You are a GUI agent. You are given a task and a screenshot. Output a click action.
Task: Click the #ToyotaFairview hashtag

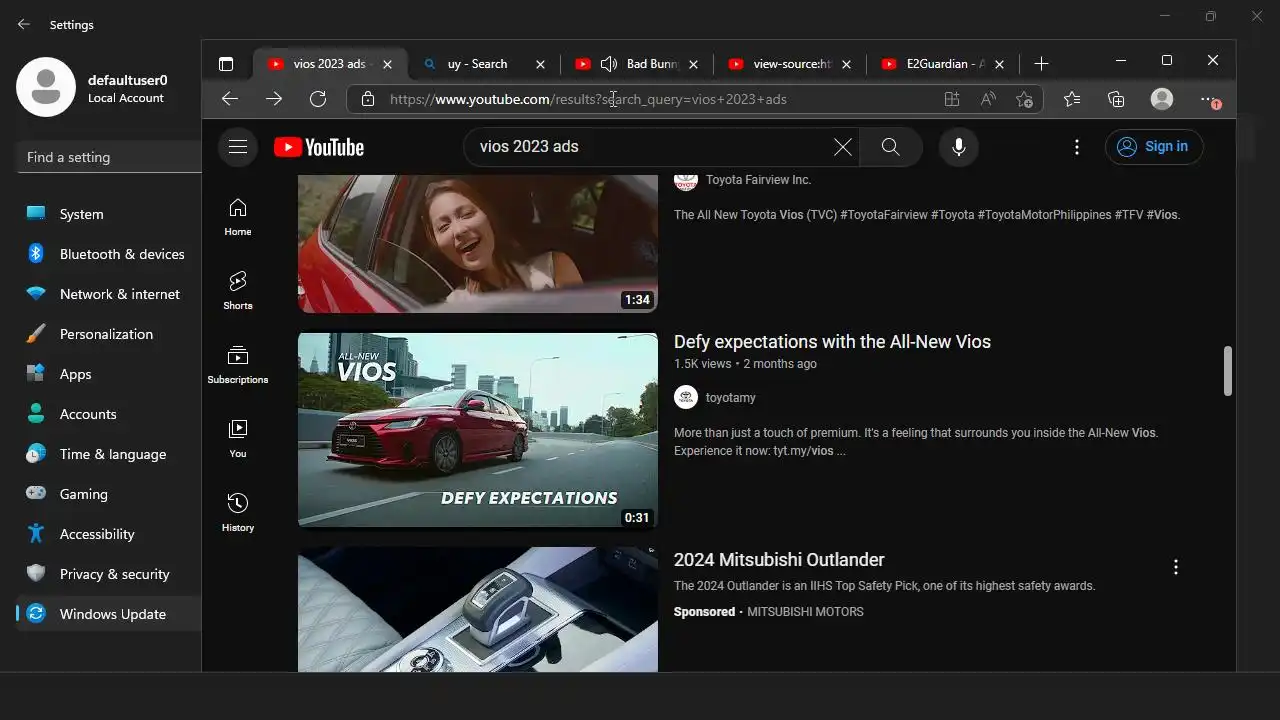pos(881,215)
